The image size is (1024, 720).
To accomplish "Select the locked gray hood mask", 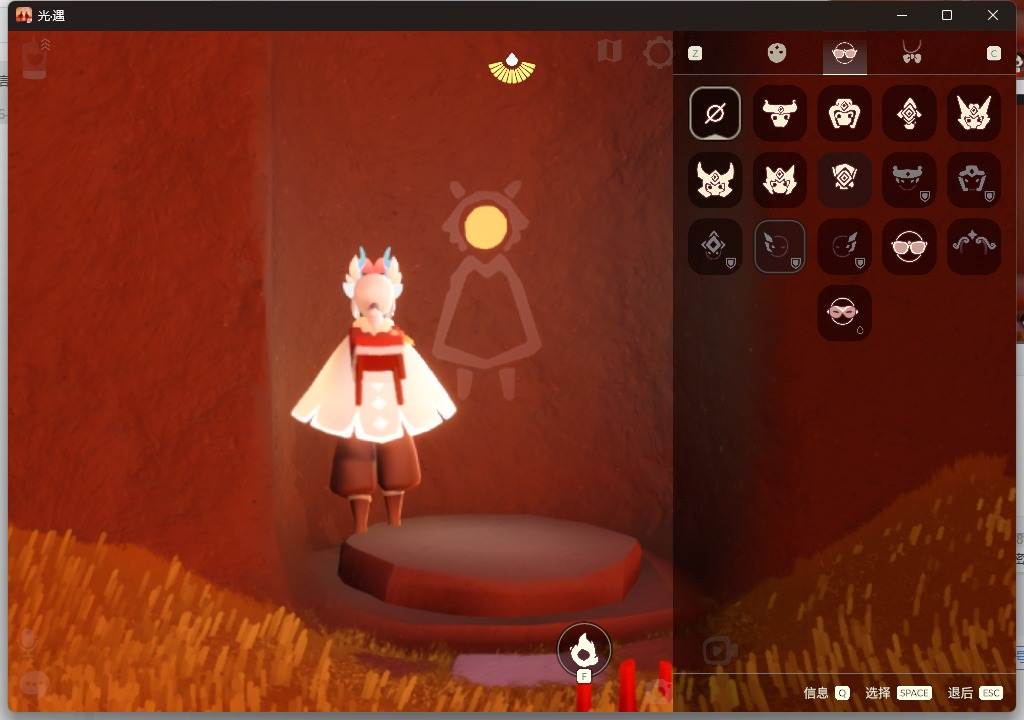I will click(974, 180).
